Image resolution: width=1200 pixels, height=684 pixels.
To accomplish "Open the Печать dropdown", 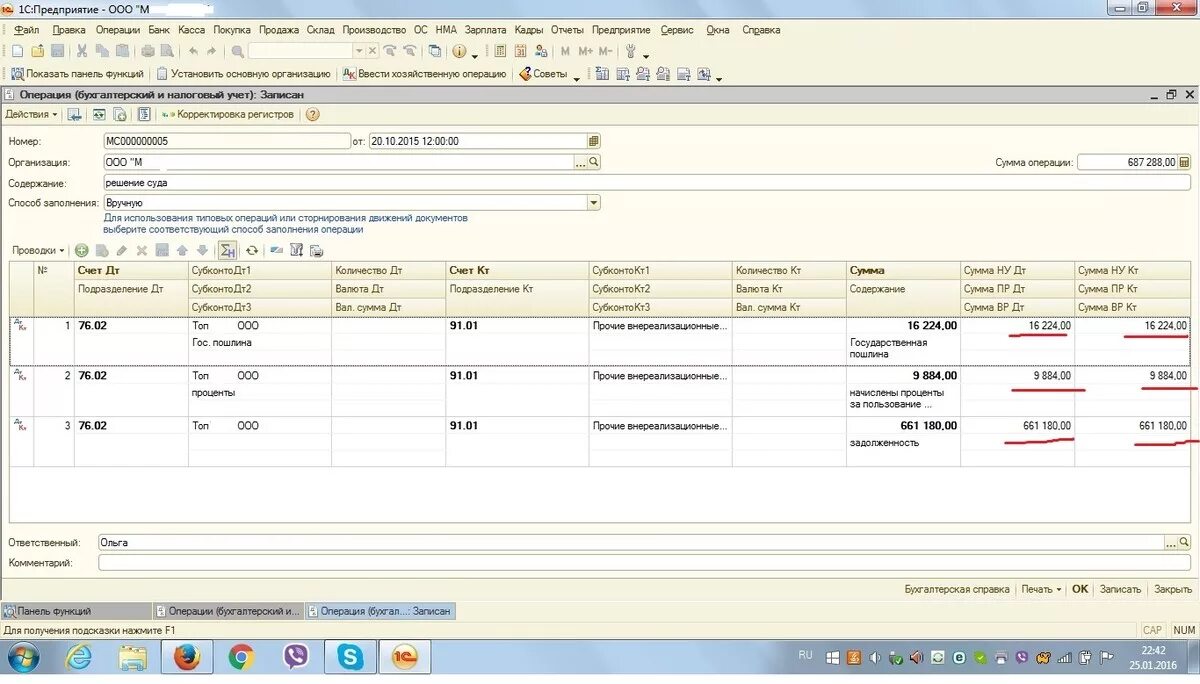I will point(1041,589).
